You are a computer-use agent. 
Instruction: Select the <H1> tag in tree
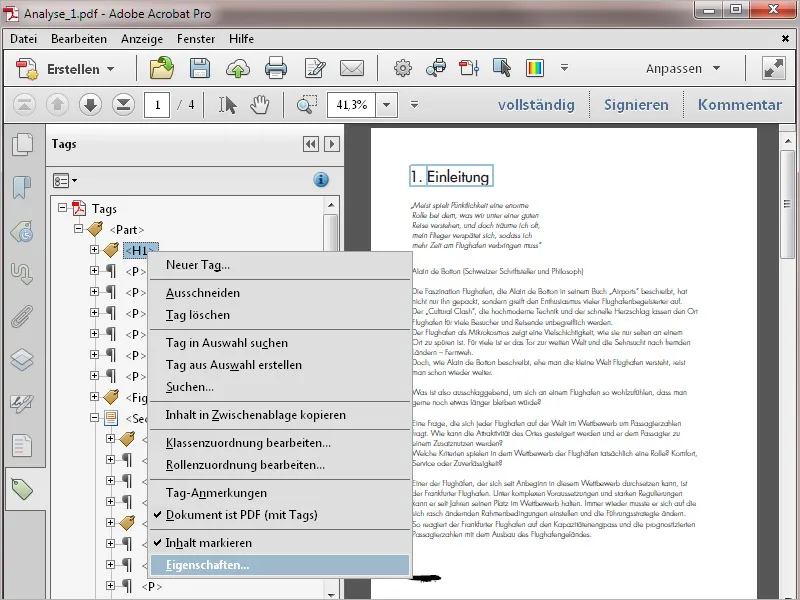pos(141,251)
